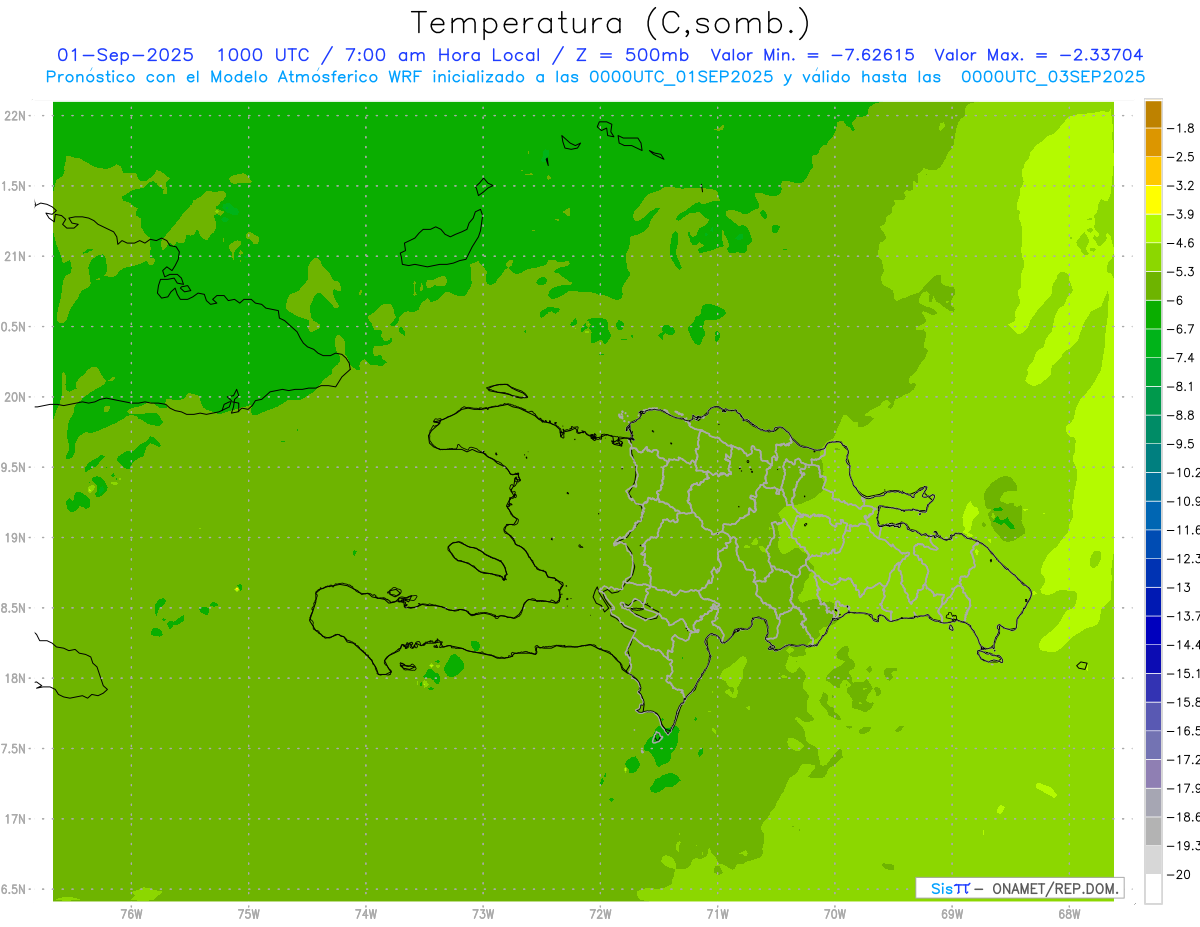
Task: Select the orange swatch between -1.8 and -2.5
Action: (x=1153, y=143)
